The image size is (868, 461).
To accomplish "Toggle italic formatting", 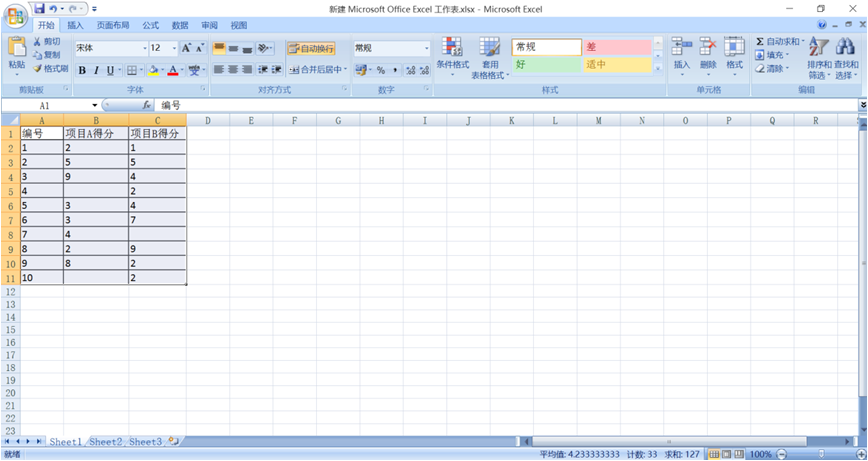I will coord(96,71).
